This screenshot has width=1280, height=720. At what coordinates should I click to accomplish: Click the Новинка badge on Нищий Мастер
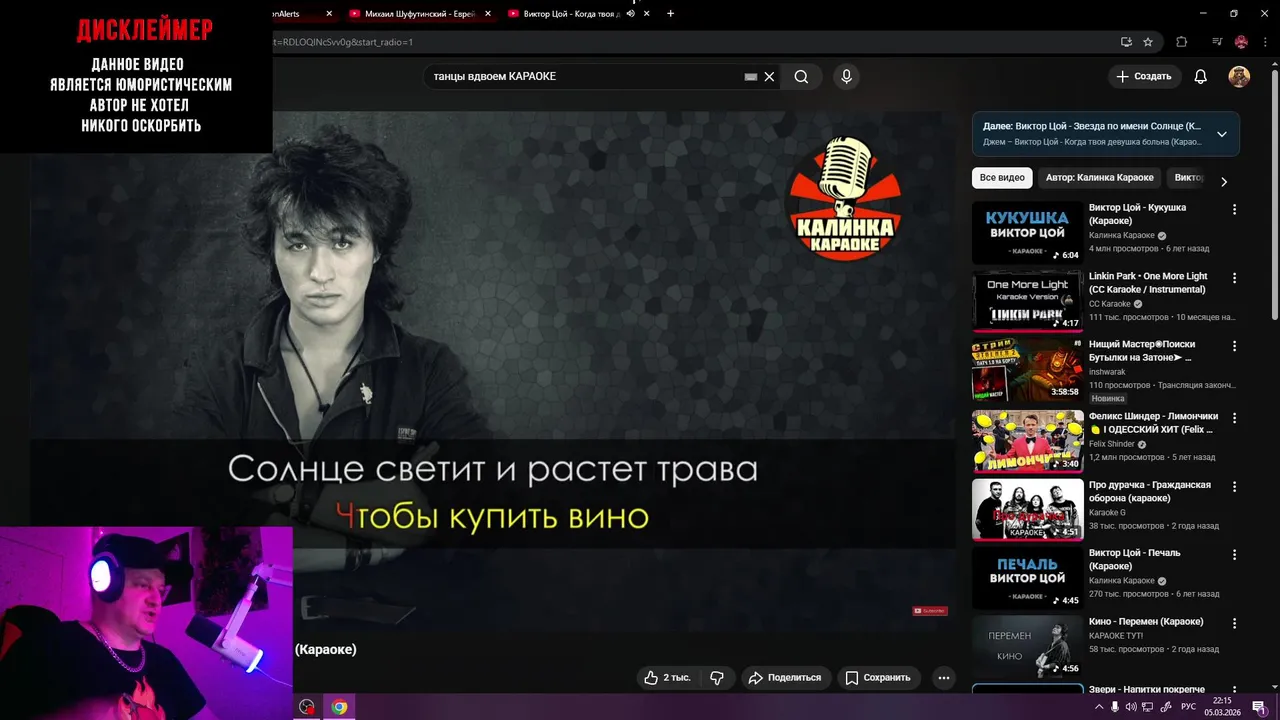click(1108, 398)
